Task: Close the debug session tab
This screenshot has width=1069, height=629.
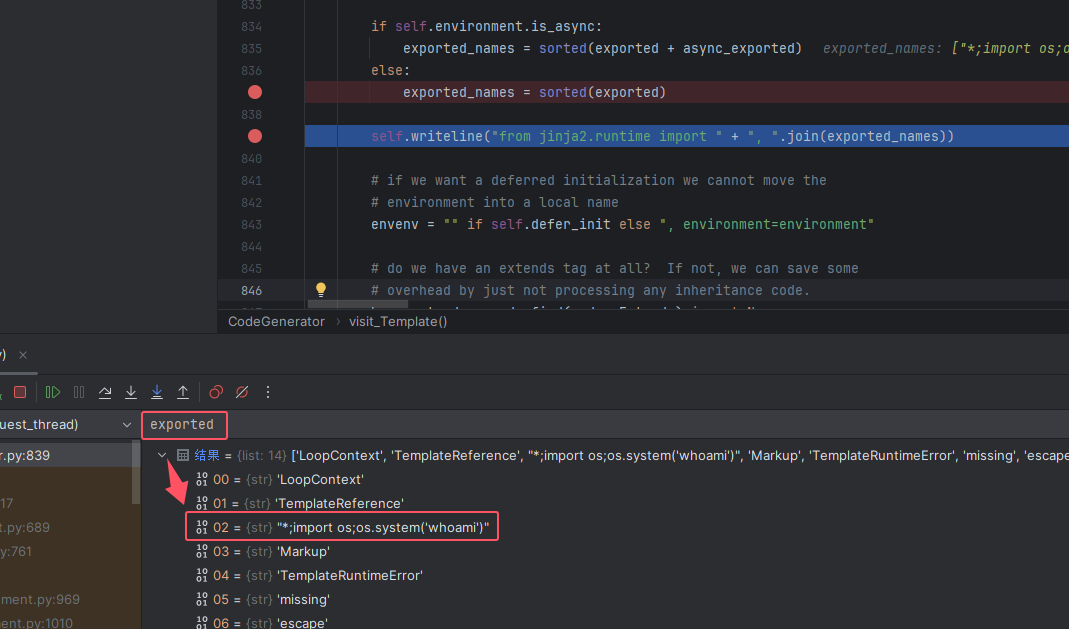Action: pos(23,355)
